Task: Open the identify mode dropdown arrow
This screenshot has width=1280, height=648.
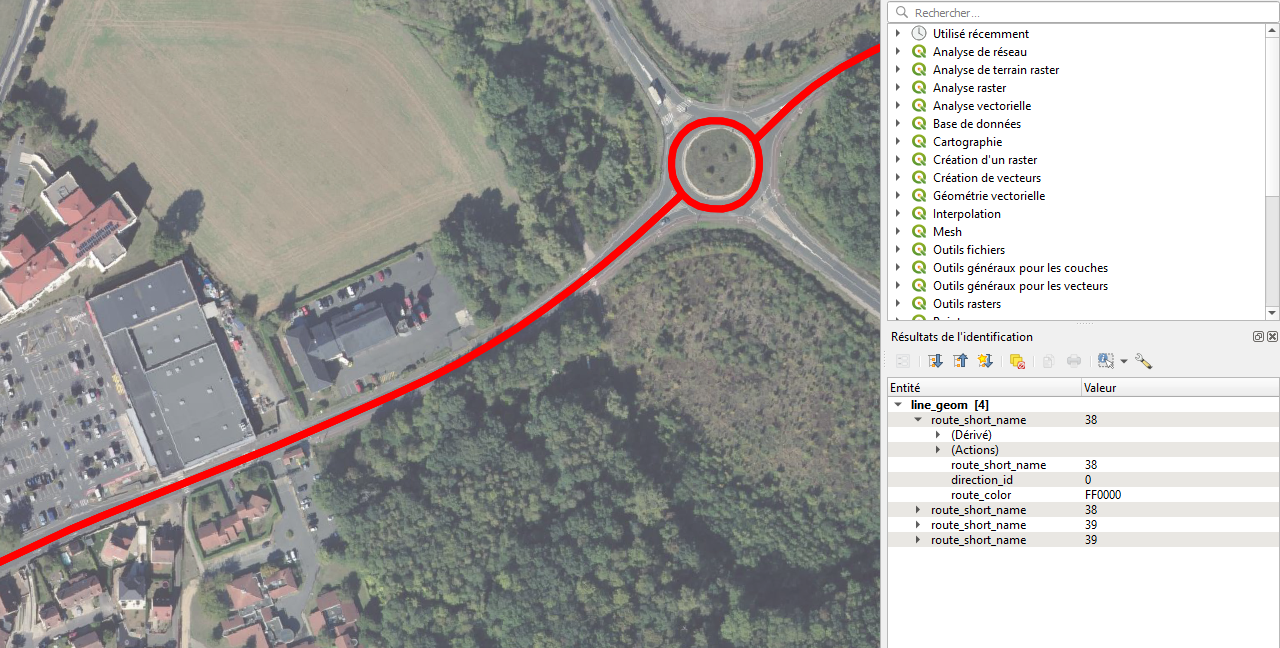Action: tap(1124, 361)
